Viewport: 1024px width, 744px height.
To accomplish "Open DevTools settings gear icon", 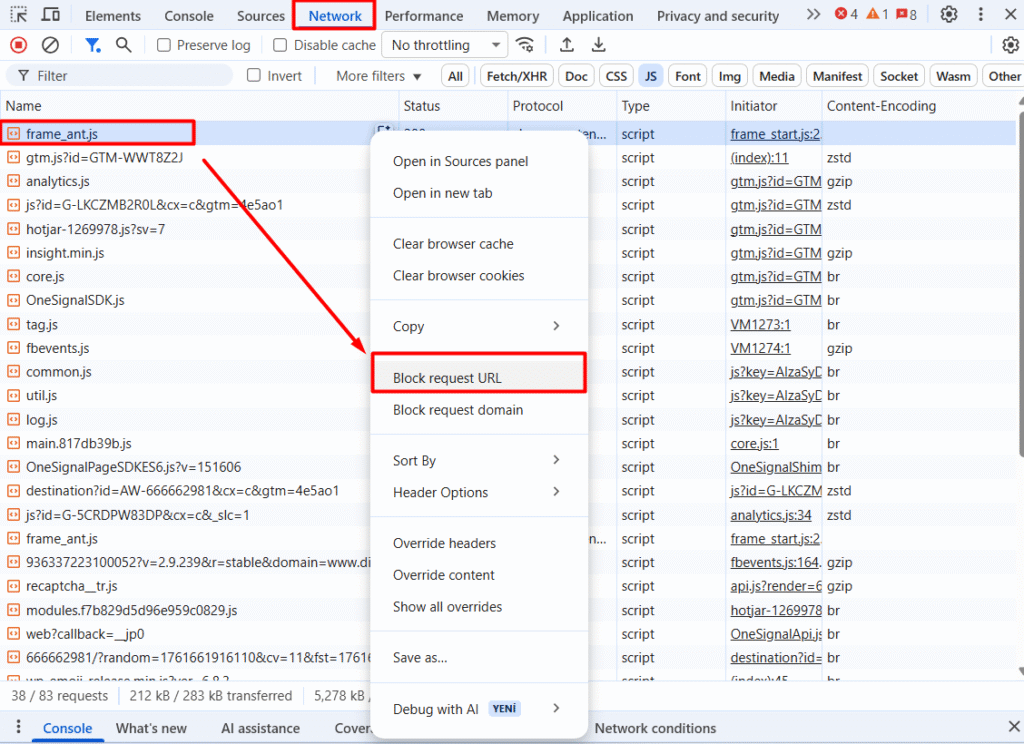I will pyautogui.click(x=949, y=15).
